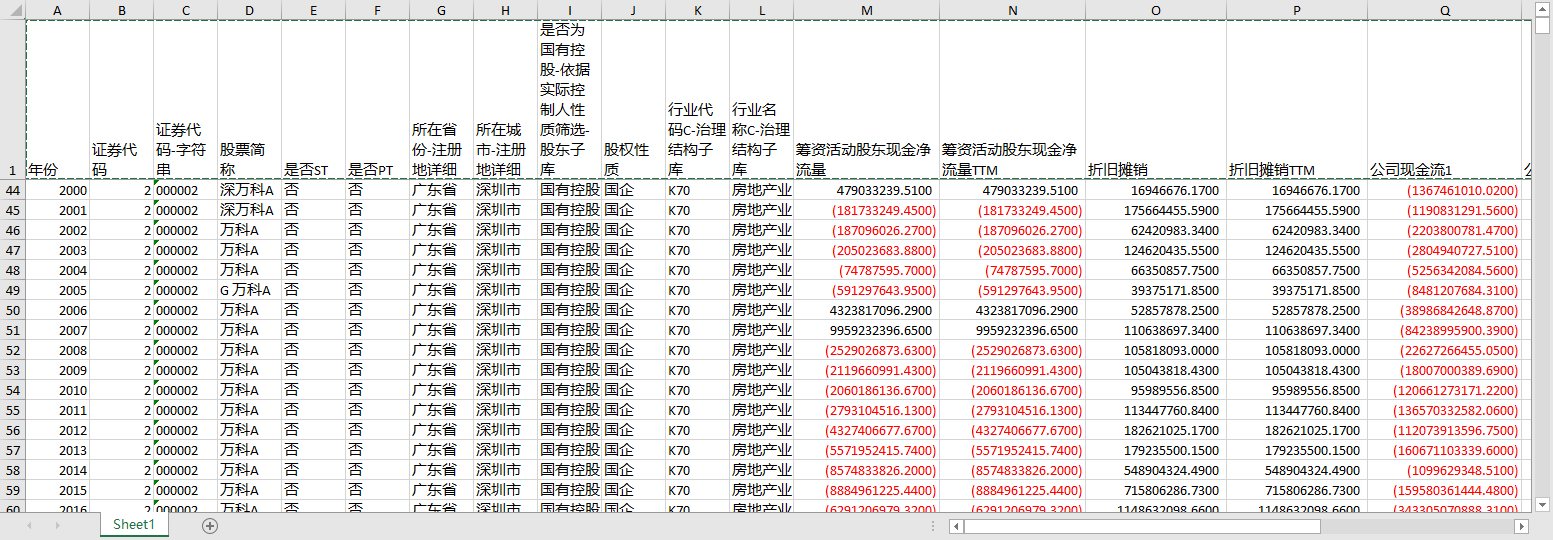Add a new sheet with the plus button
Screen dimensions: 1553x540
tap(210, 526)
